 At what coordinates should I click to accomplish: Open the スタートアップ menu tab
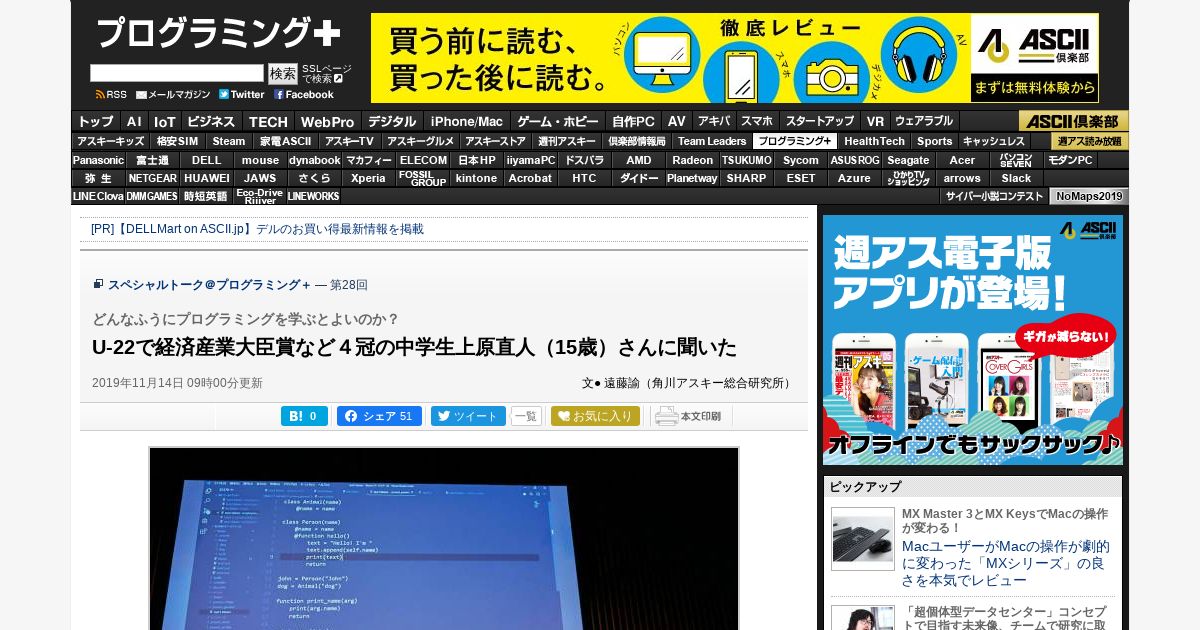(820, 121)
